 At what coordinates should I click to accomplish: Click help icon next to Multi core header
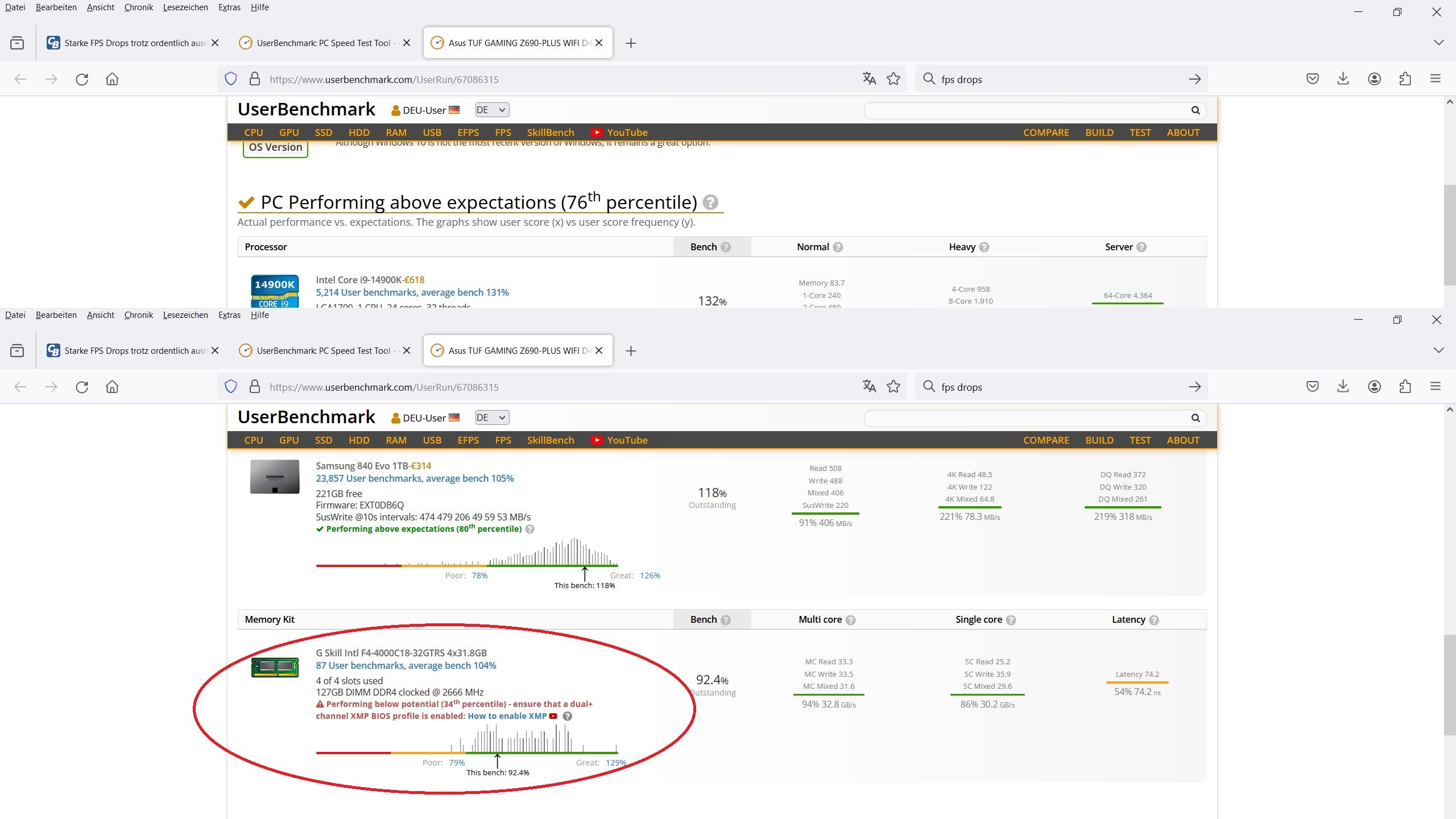850,620
